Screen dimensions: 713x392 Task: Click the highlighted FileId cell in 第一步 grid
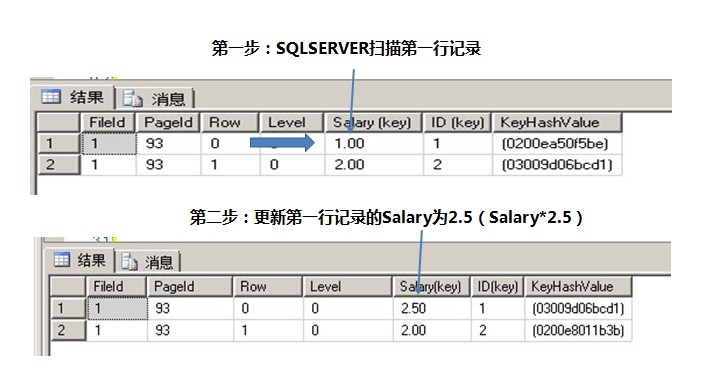point(109,144)
